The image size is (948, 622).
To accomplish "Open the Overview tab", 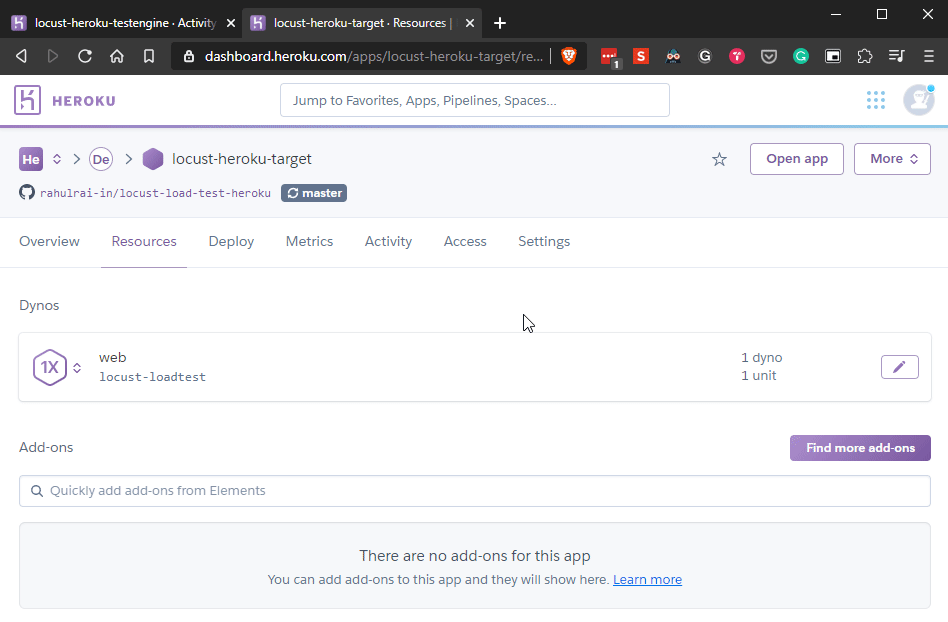I will click(50, 241).
